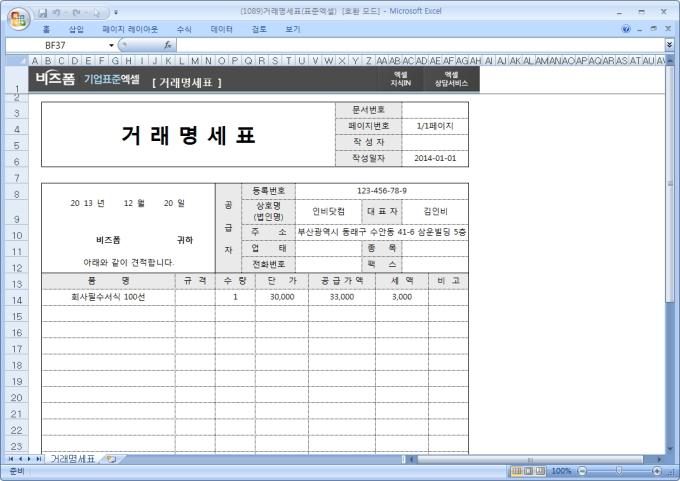Click the representative name cell 김인비
Screen dimensions: 680x481
(x=435, y=211)
